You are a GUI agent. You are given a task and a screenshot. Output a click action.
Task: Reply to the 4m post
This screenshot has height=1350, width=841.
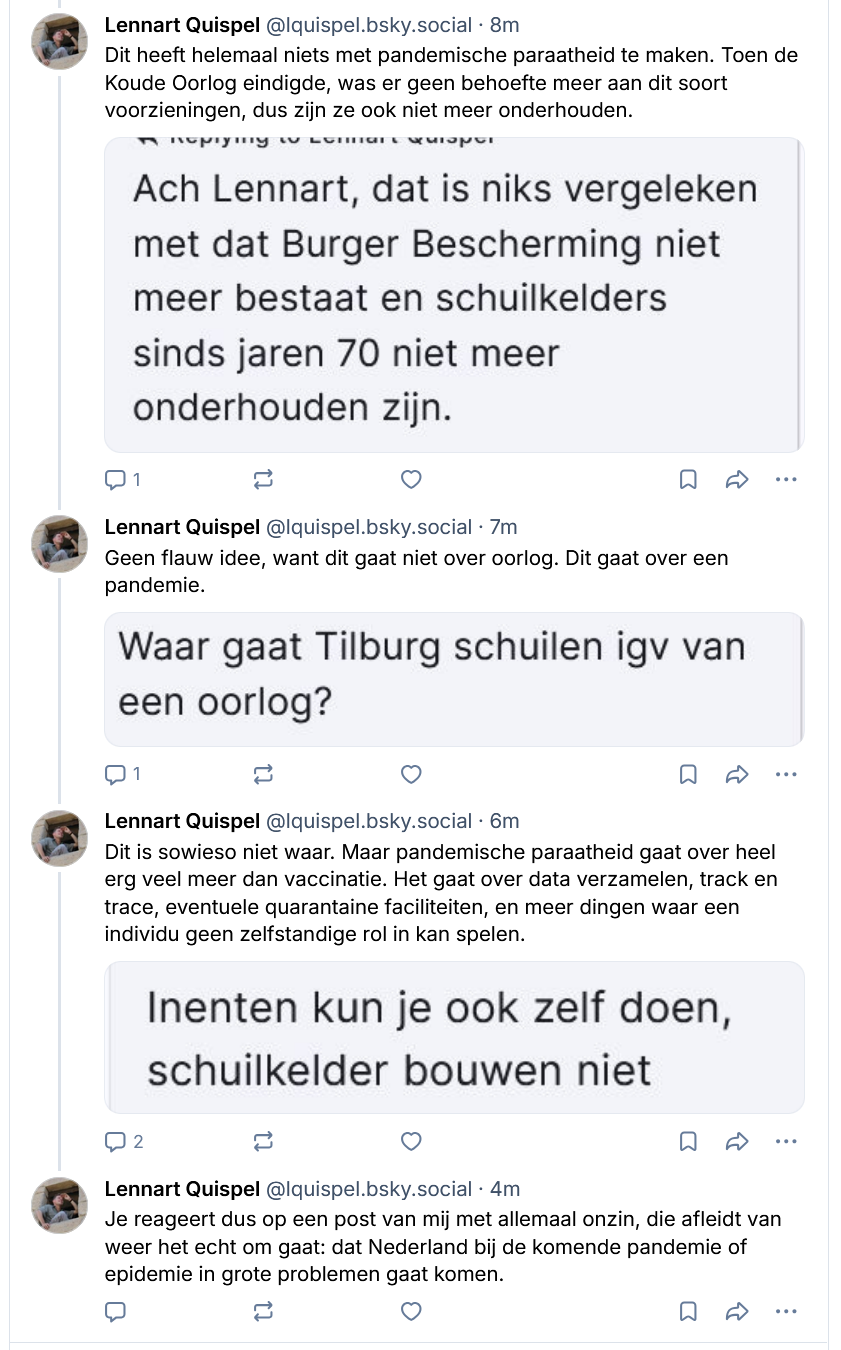point(116,1310)
